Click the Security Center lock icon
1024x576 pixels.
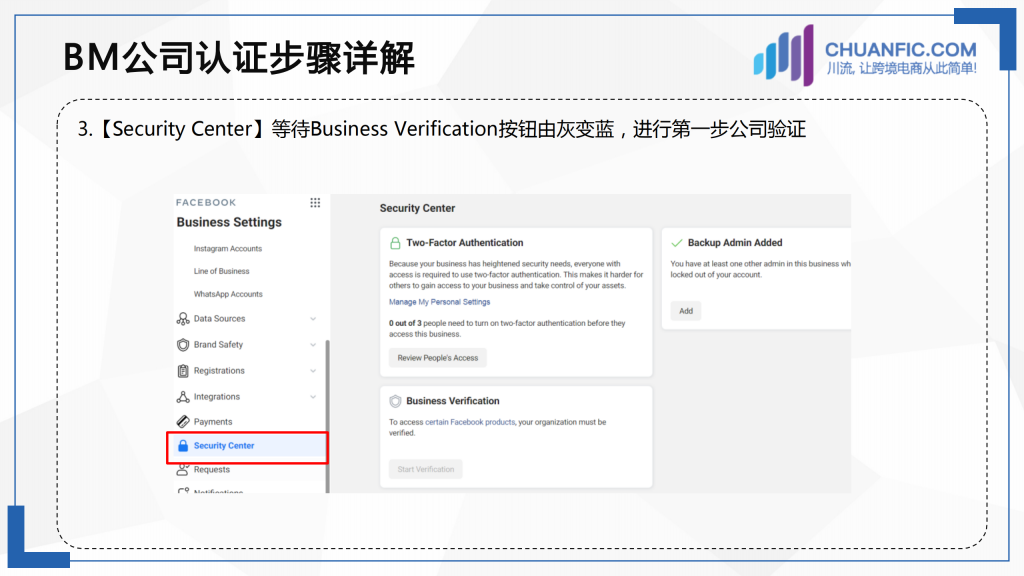[x=183, y=445]
